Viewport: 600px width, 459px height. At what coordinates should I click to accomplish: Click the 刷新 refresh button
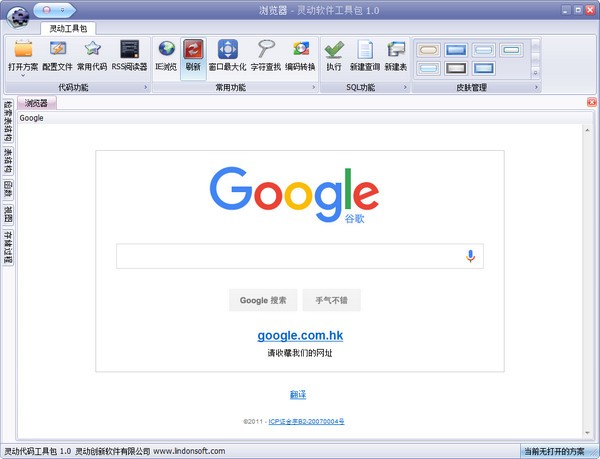193,57
